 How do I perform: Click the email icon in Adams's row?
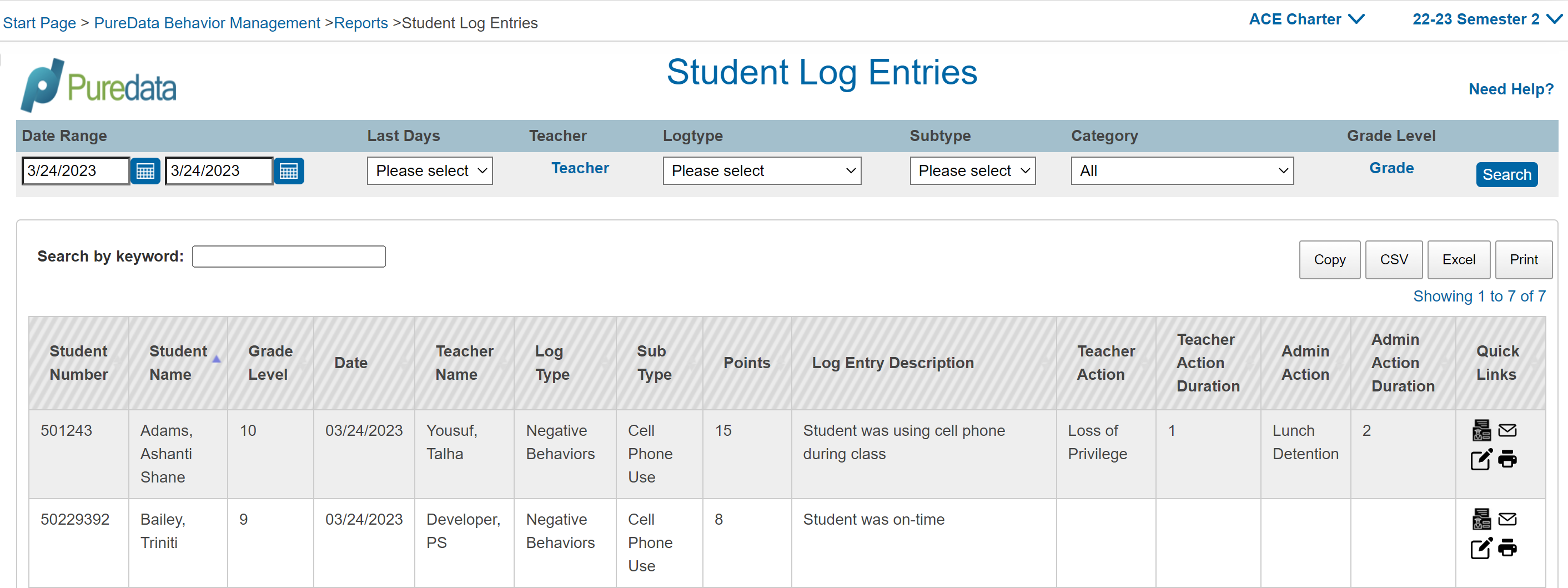click(x=1507, y=430)
